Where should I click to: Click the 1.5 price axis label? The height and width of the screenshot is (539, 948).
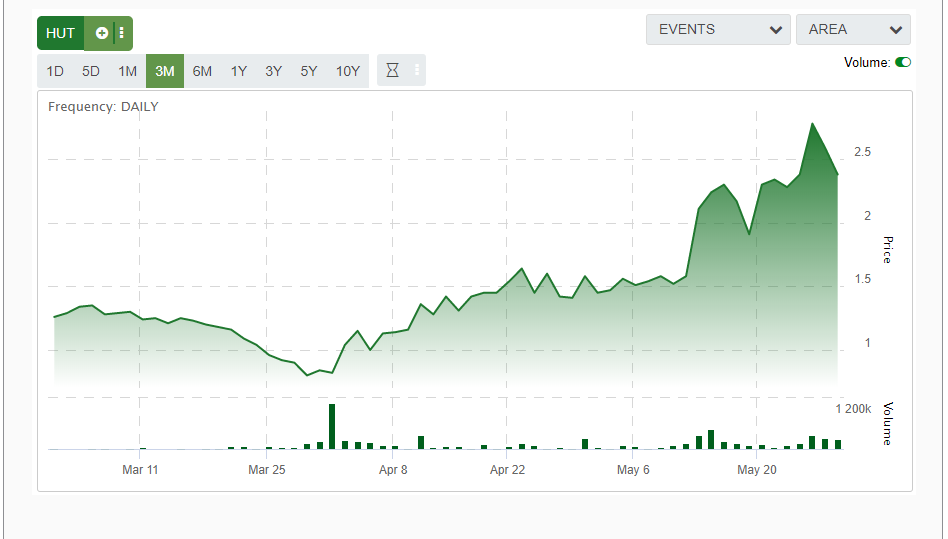tap(862, 279)
